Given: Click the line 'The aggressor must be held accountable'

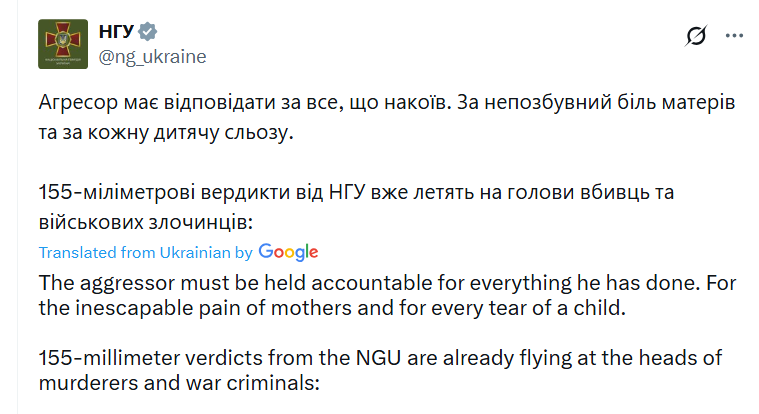Looking at the screenshot, I should [x=387, y=283].
